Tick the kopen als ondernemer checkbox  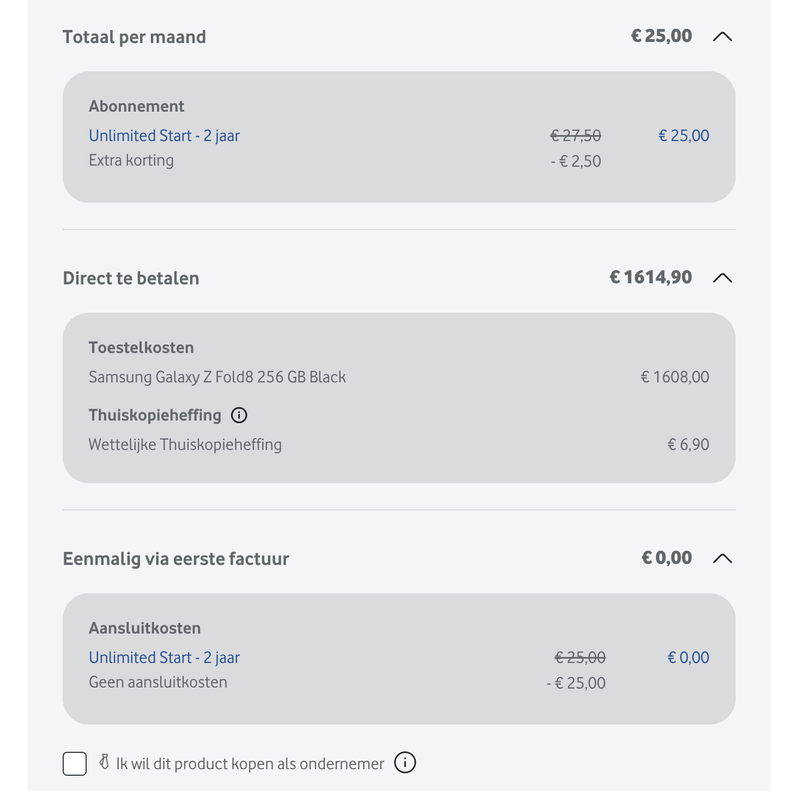[x=74, y=763]
